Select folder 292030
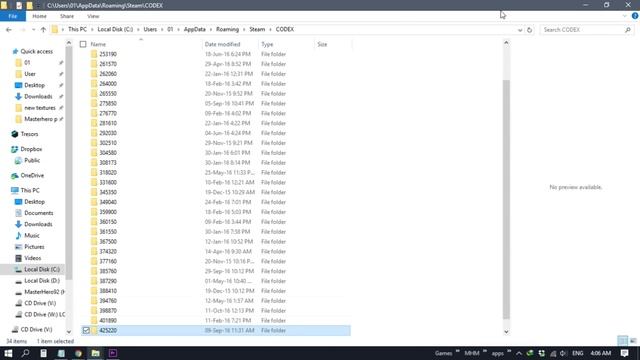Image resolution: width=640 pixels, height=360 pixels. 108,133
